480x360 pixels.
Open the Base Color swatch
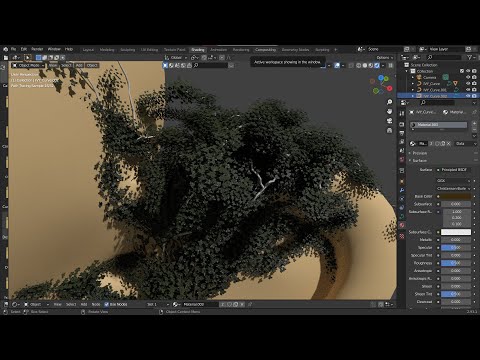[x=456, y=196]
